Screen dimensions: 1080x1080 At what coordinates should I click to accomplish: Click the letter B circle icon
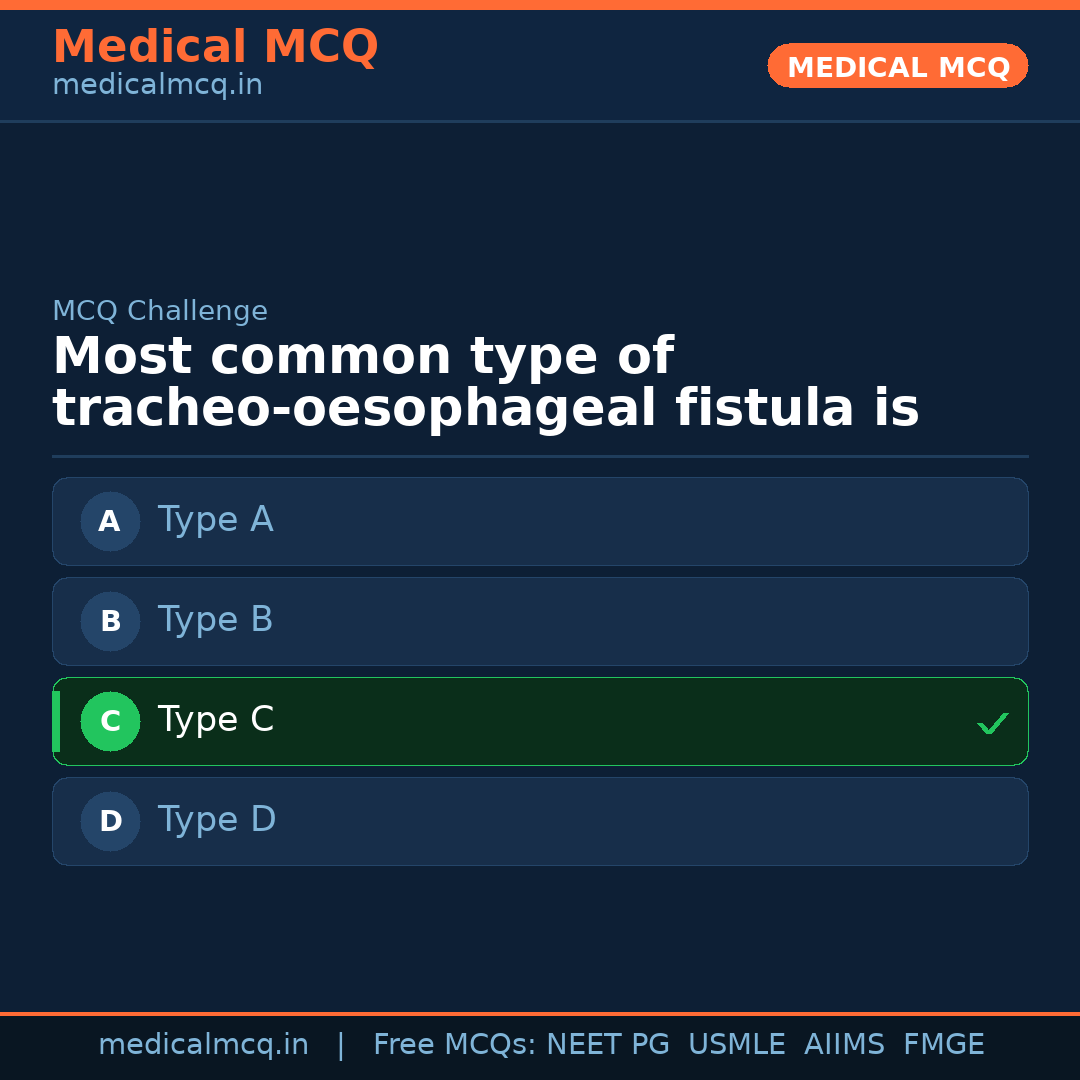tap(110, 621)
